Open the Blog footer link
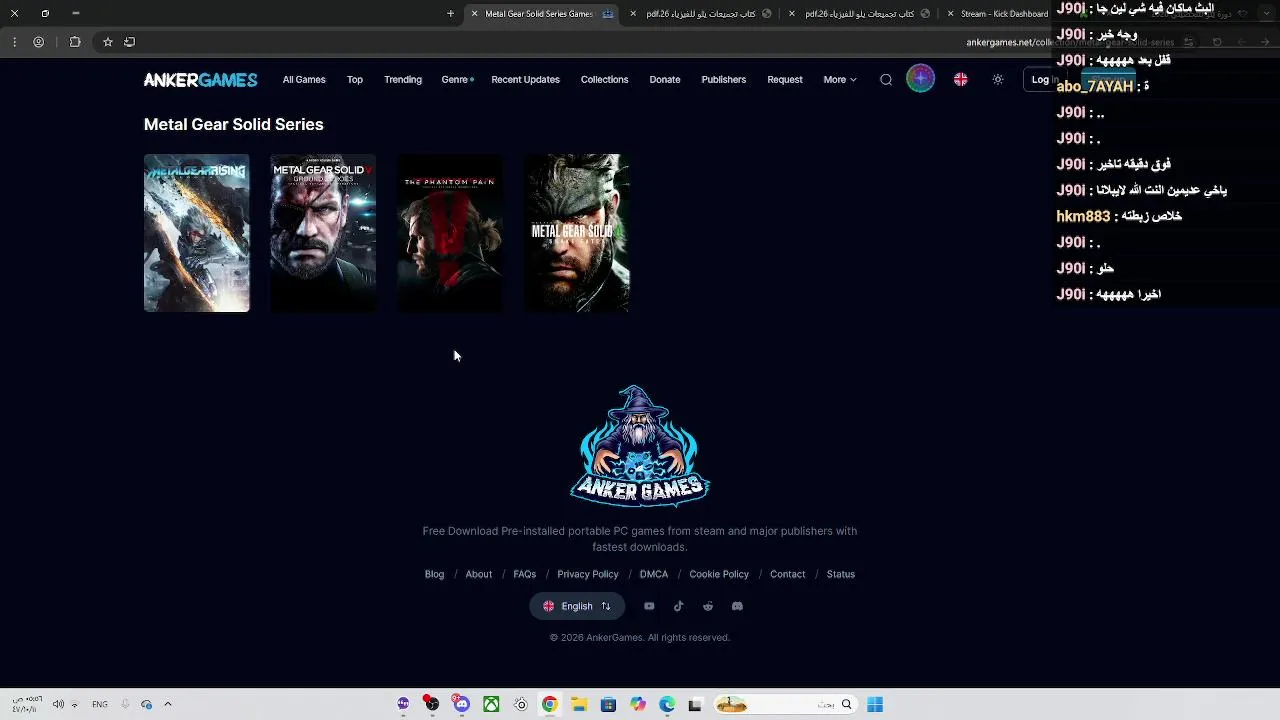The height and width of the screenshot is (720, 1280). (x=434, y=574)
